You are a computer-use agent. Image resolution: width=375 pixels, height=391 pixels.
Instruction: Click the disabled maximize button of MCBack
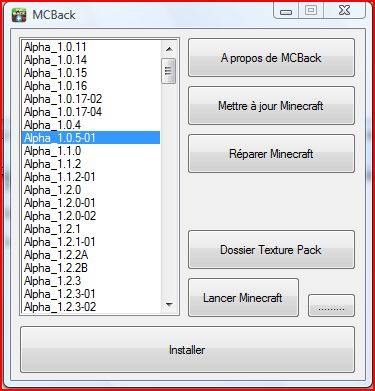click(311, 11)
